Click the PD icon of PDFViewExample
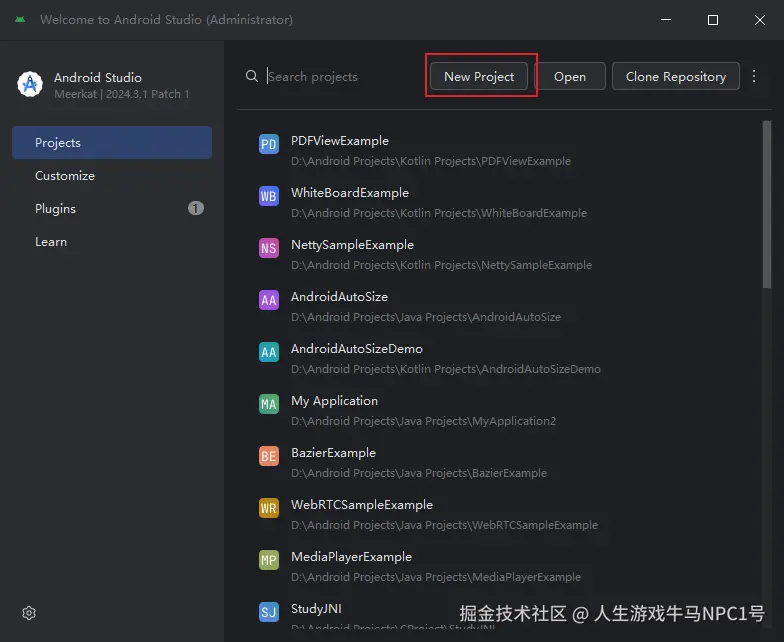The height and width of the screenshot is (642, 784). tap(268, 144)
